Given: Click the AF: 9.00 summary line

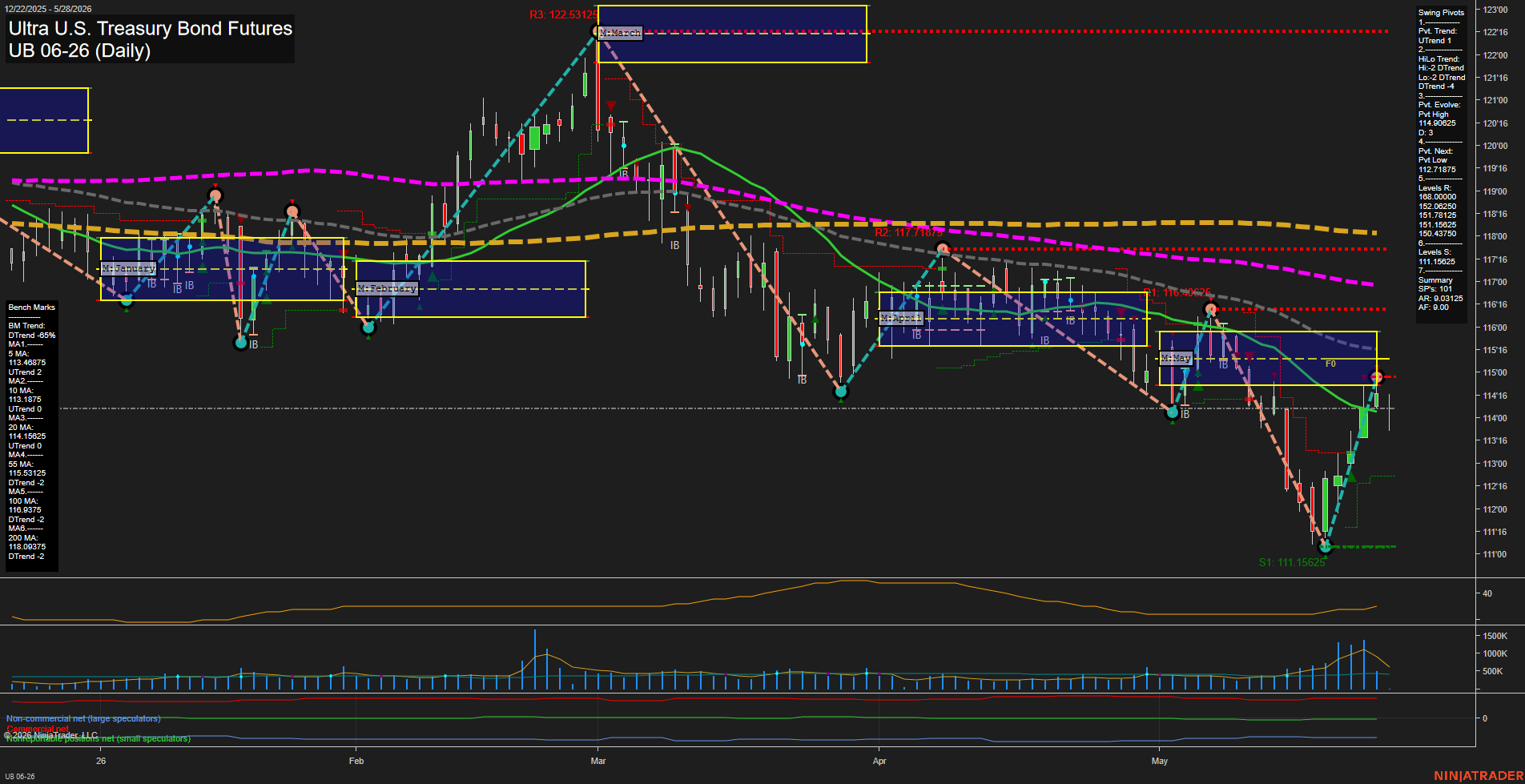Looking at the screenshot, I should pos(1433,308).
